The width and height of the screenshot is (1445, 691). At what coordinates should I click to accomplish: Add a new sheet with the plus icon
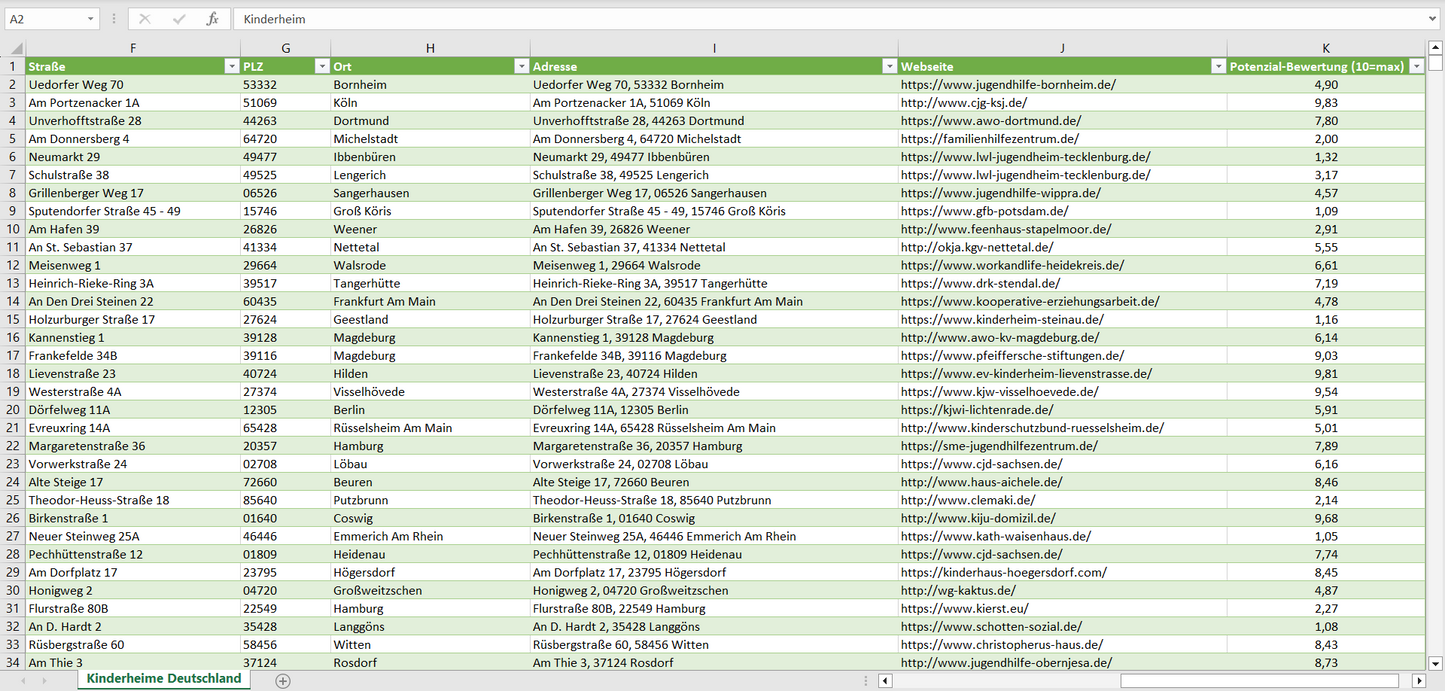(283, 681)
